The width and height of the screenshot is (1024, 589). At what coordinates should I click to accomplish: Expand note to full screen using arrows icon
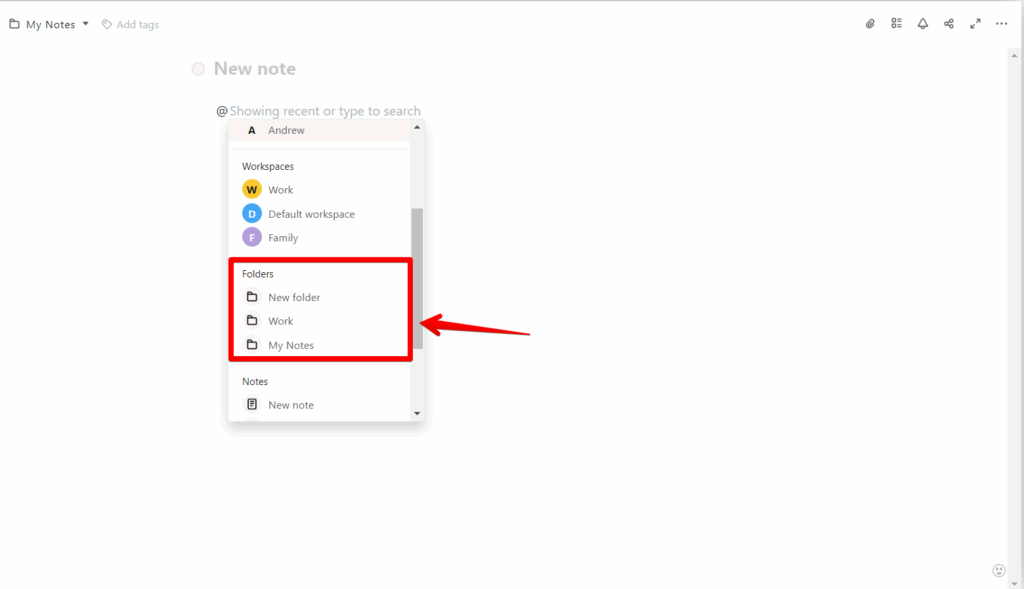click(975, 24)
